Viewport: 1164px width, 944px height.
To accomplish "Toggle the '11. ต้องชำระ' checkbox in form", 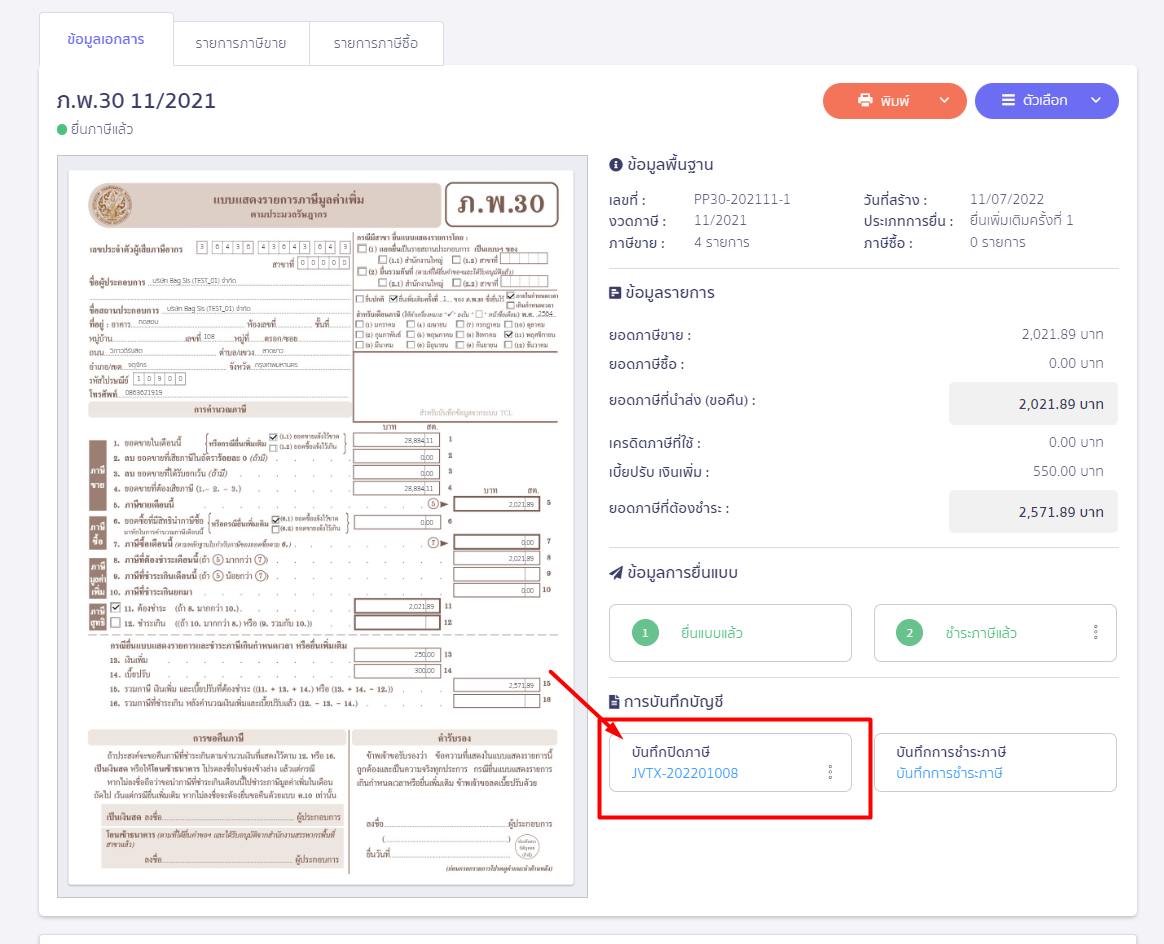I will coord(116,607).
